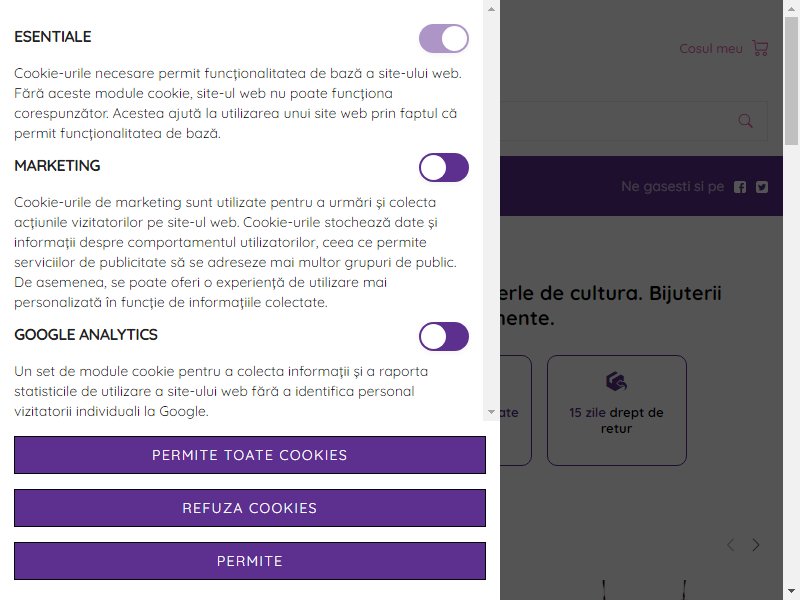Enable the Marketing cookies switch
This screenshot has height=600, width=800.
click(444, 167)
